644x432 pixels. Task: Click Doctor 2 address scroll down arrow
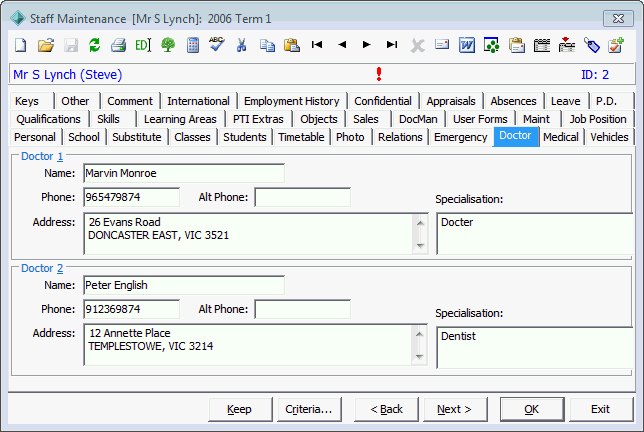pos(419,356)
